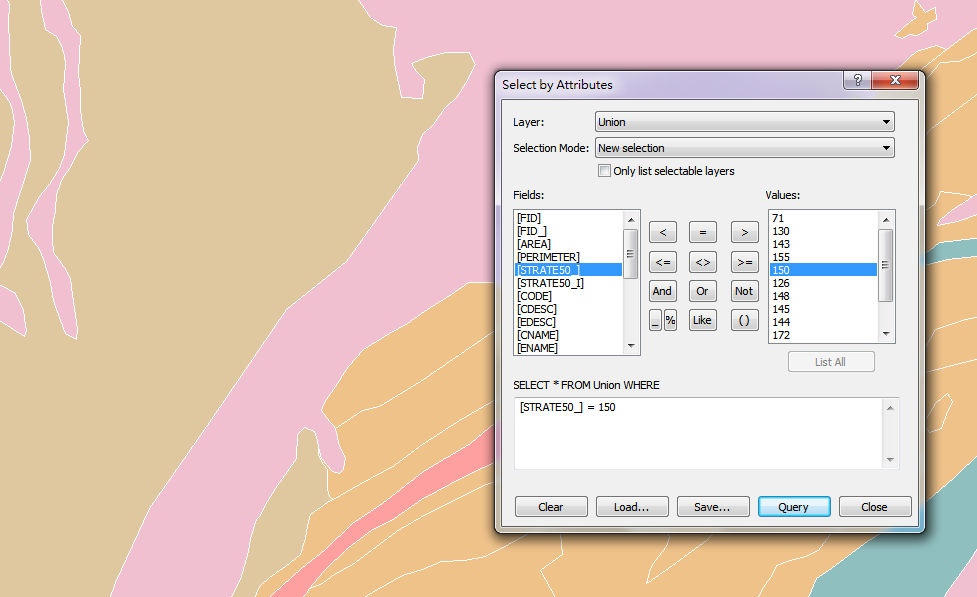
Task: Select the [FID] field
Action: click(568, 218)
